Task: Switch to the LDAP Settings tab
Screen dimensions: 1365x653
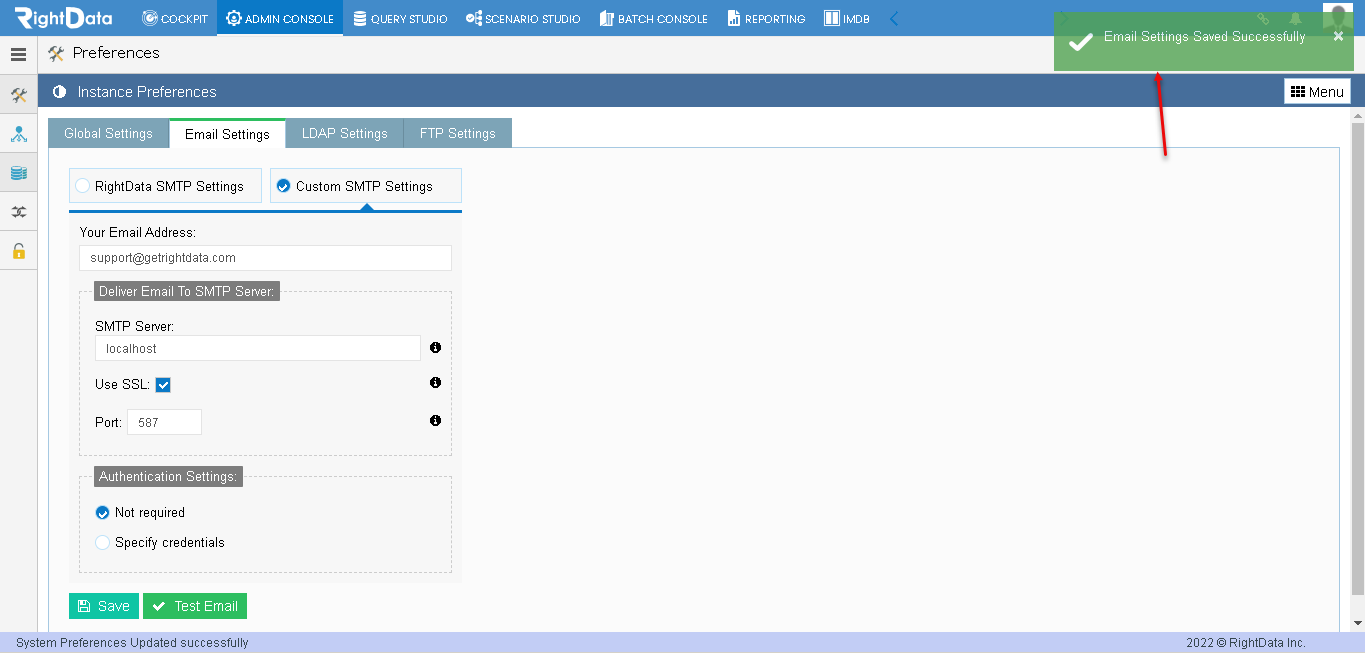Action: coord(344,133)
